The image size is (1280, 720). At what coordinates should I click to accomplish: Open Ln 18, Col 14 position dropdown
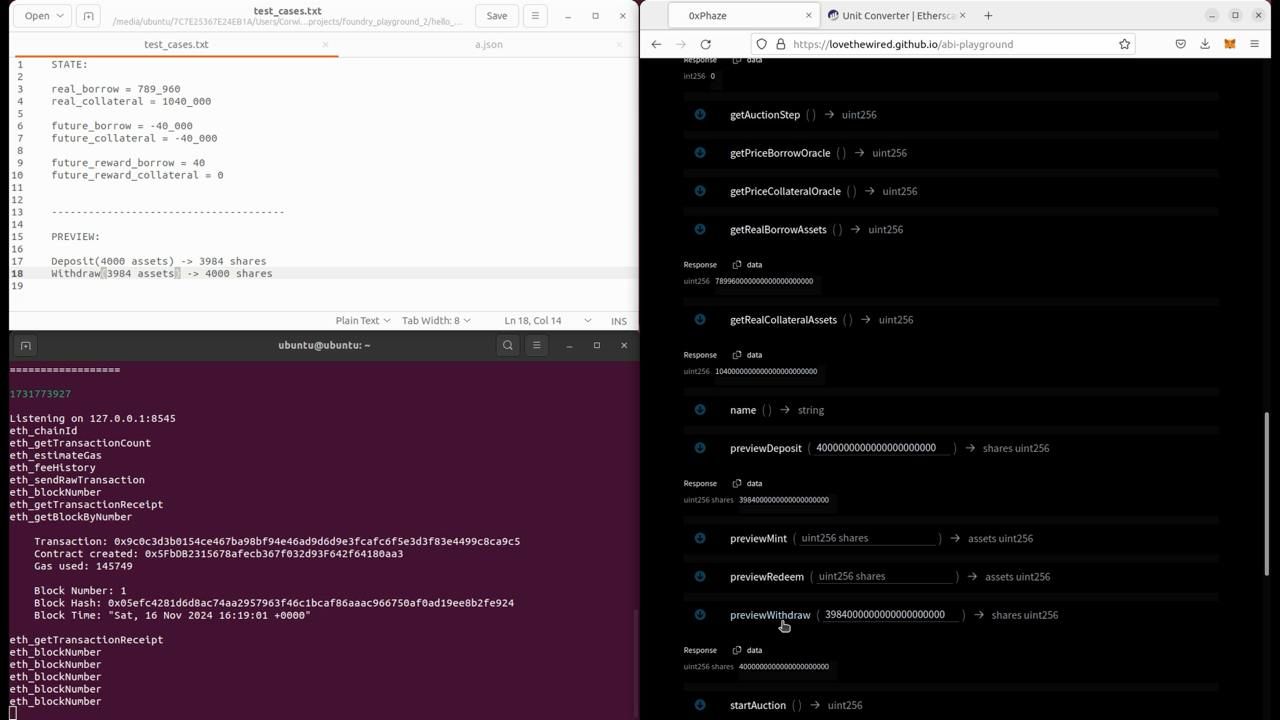tap(548, 320)
